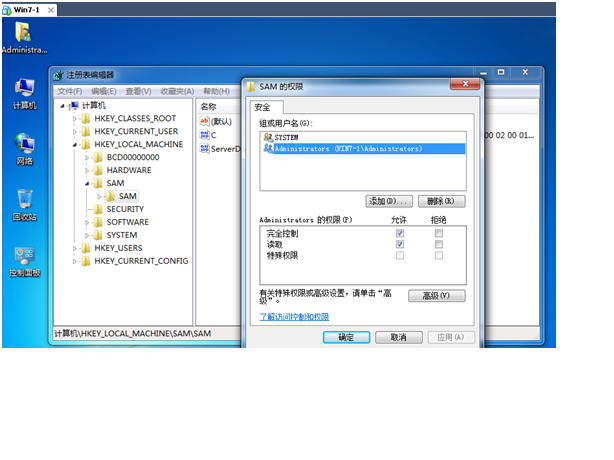Click the 添加(D)... button
Image resolution: width=614 pixels, height=460 pixels.
click(389, 201)
